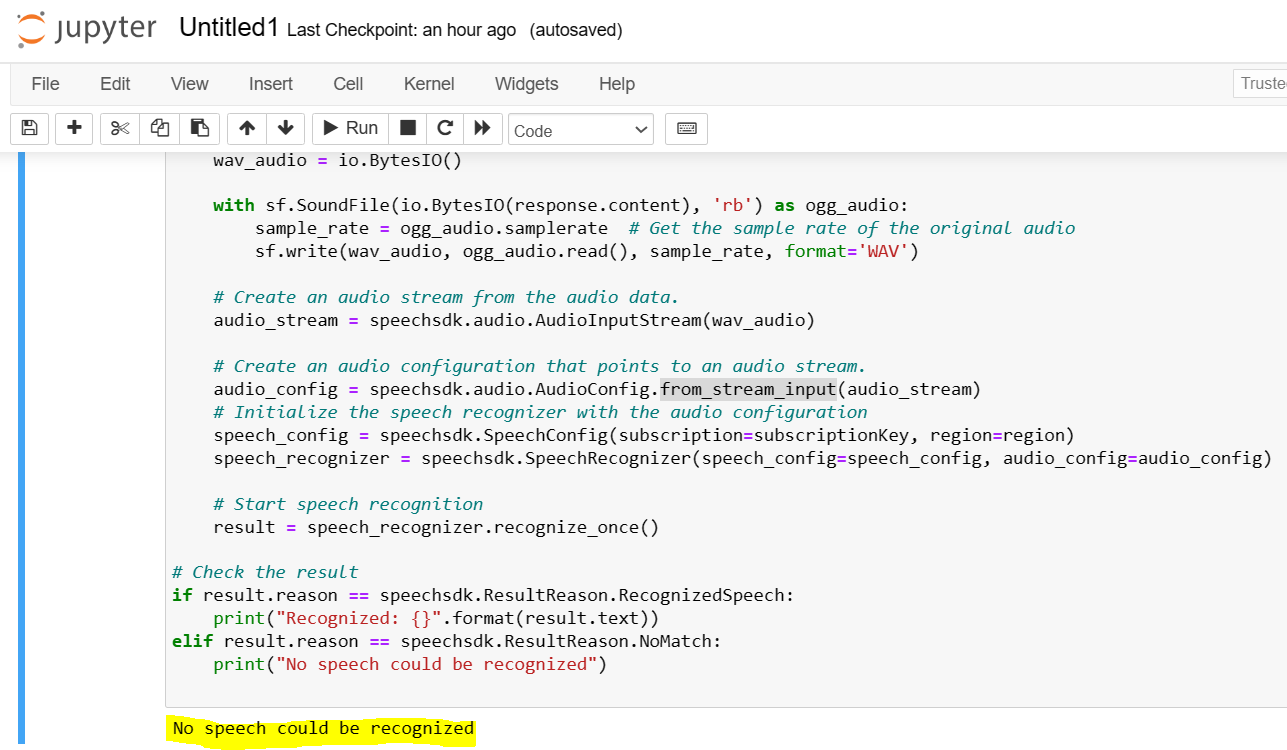Interrupt the kernel with the stop icon
Image resolution: width=1287 pixels, height=750 pixels.
407,128
